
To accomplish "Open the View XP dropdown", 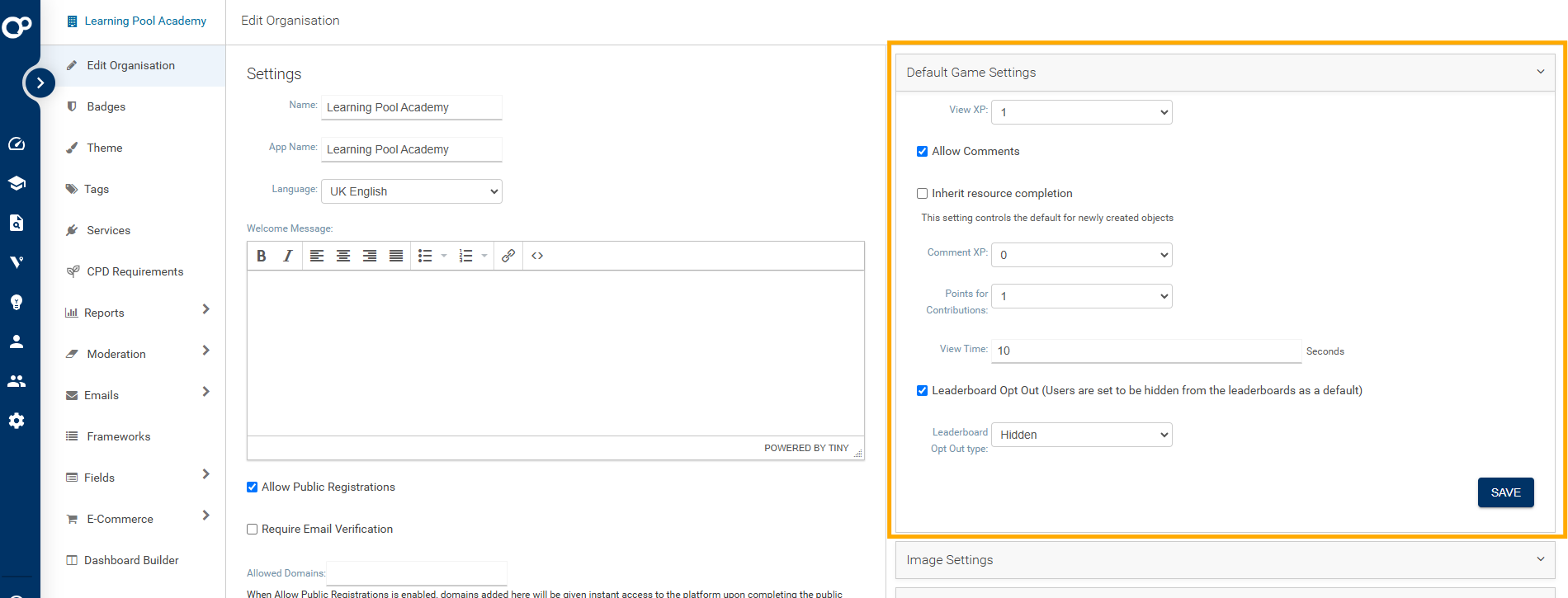I will coord(1081,112).
